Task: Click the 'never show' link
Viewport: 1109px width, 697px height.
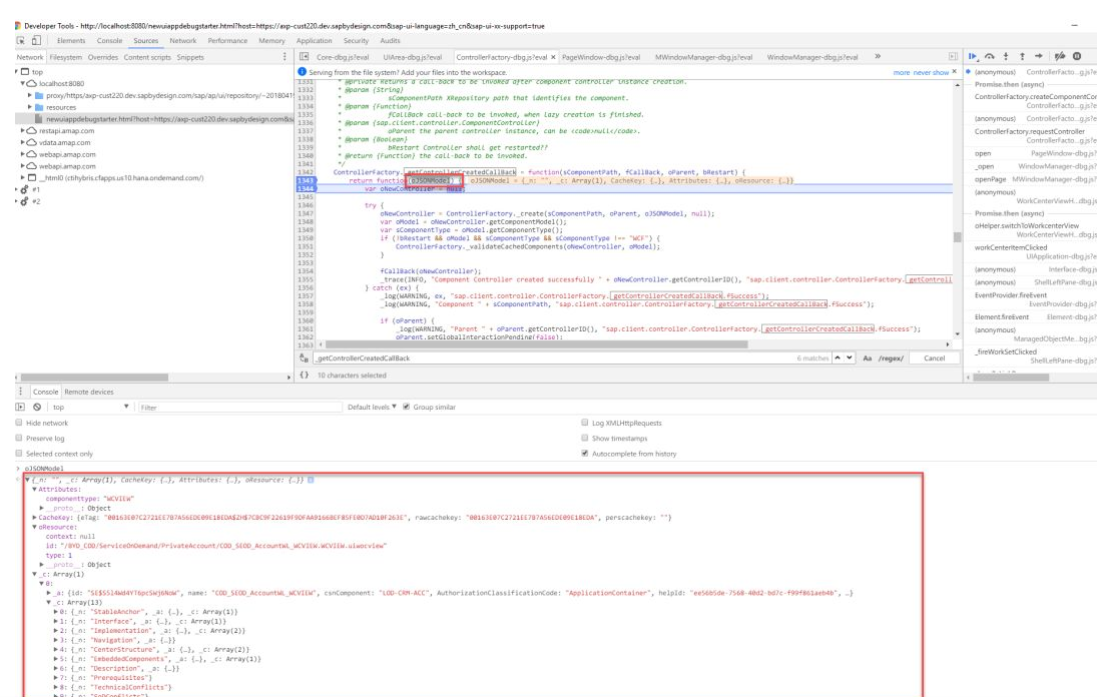Action: tap(931, 72)
